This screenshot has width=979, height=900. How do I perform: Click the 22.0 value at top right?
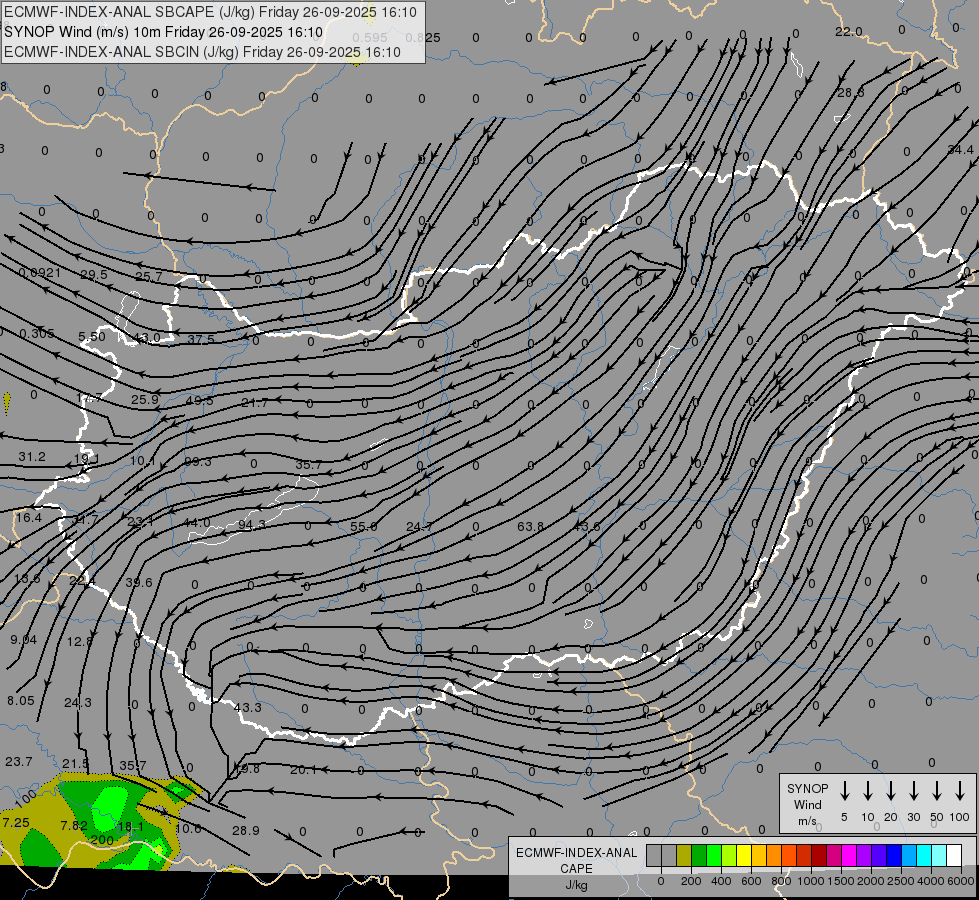click(x=849, y=32)
